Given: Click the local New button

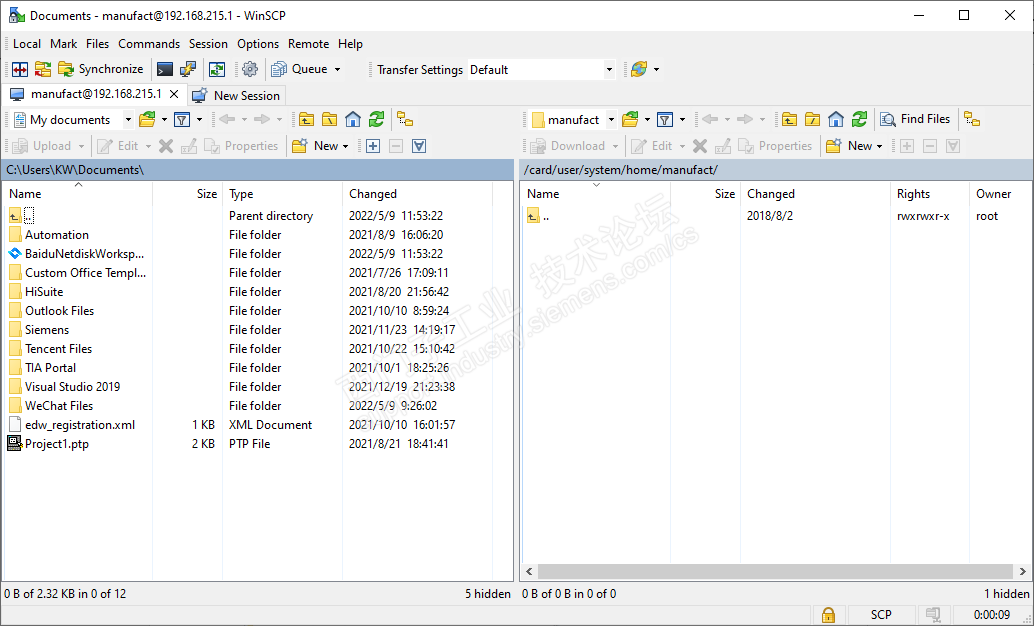Looking at the screenshot, I should [x=320, y=146].
